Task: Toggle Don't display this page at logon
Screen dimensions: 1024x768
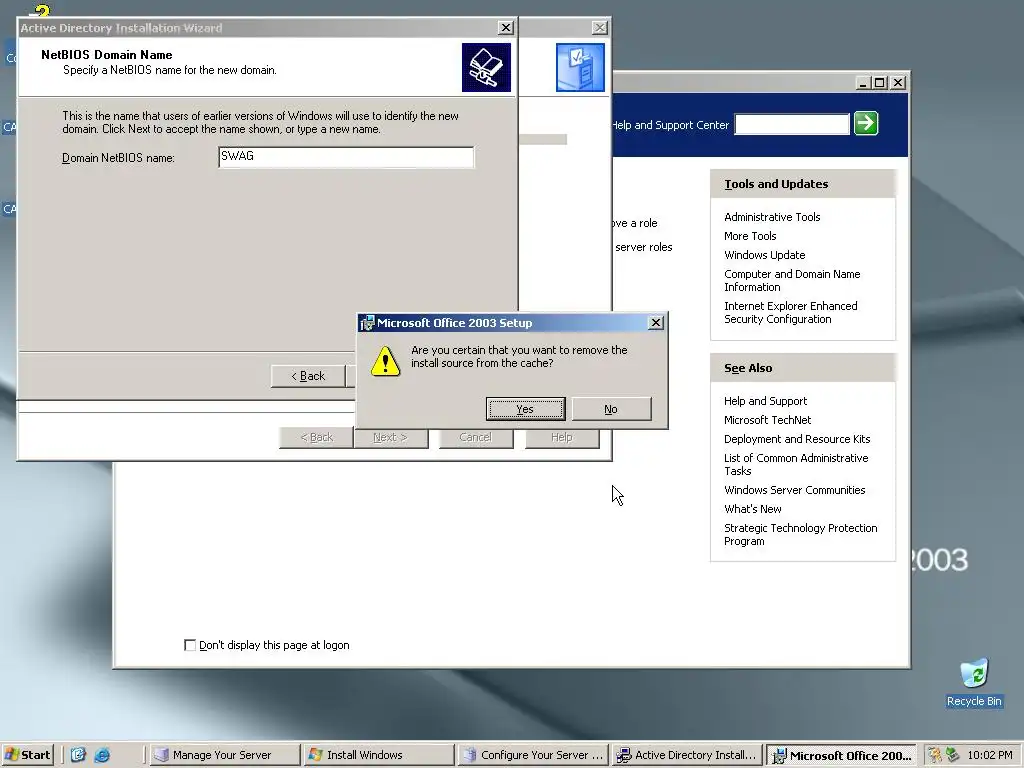Action: click(x=190, y=645)
